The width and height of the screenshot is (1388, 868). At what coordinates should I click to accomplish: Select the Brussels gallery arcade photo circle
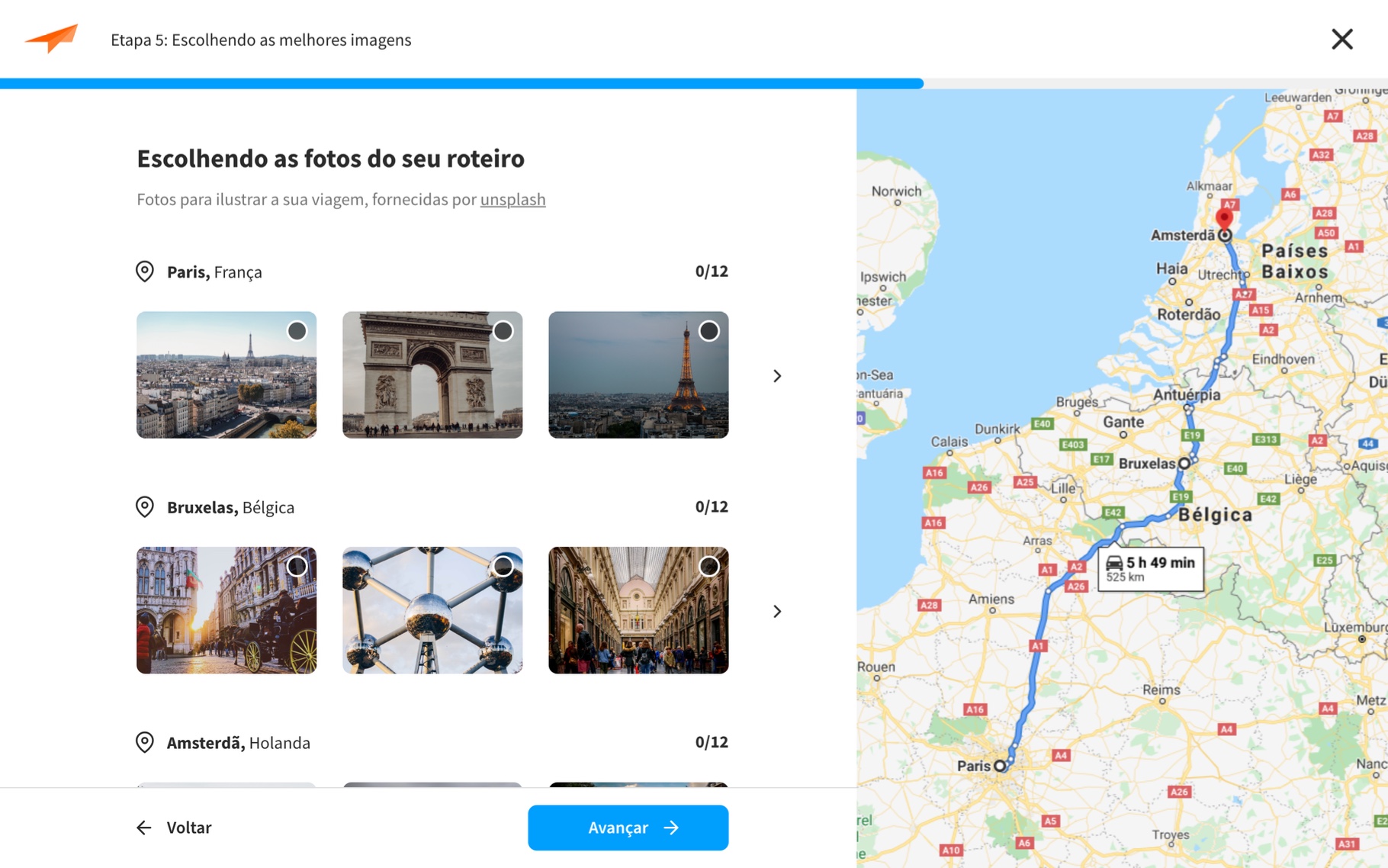[708, 567]
